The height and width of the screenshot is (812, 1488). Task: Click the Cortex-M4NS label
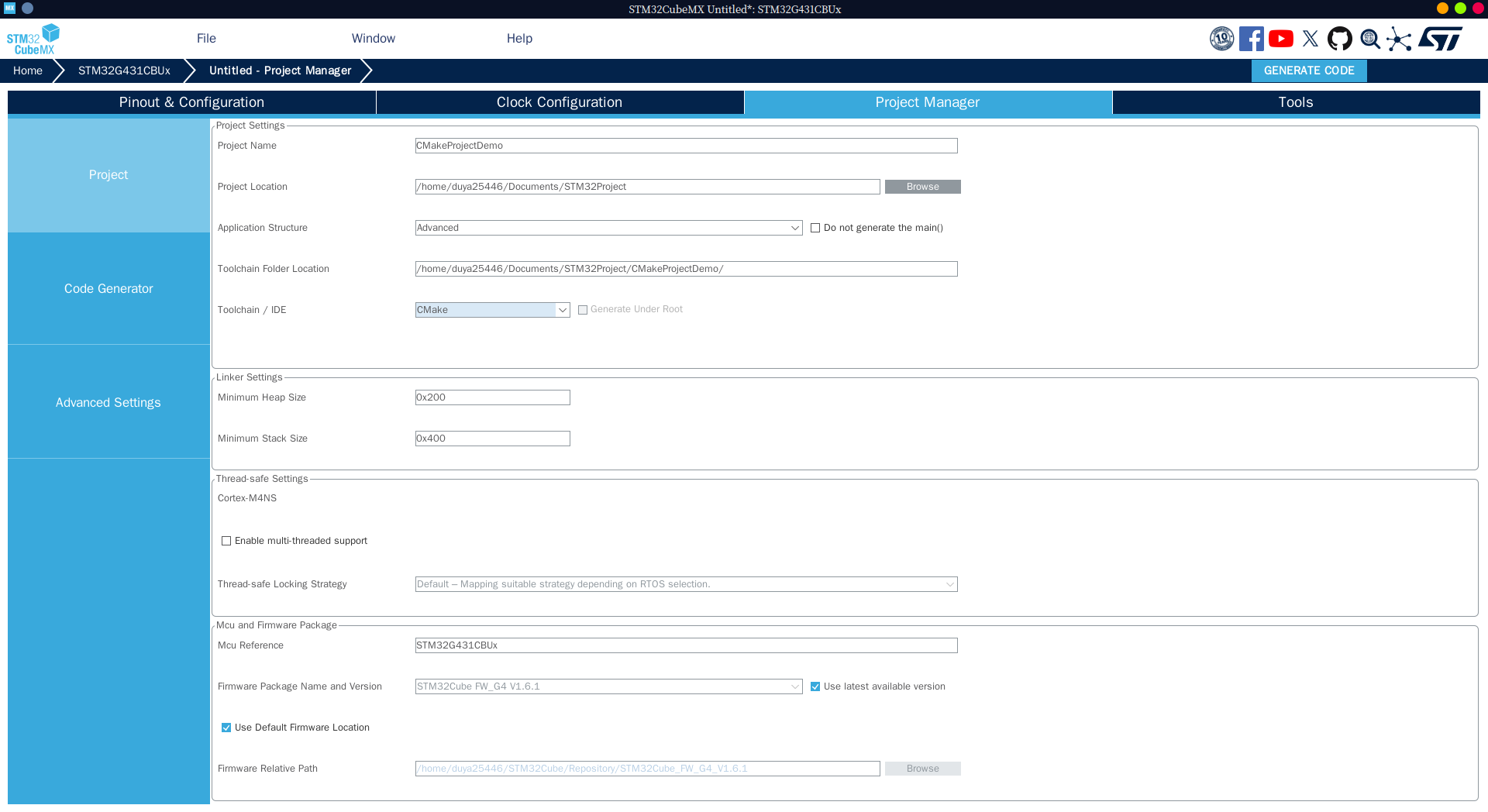(x=247, y=498)
